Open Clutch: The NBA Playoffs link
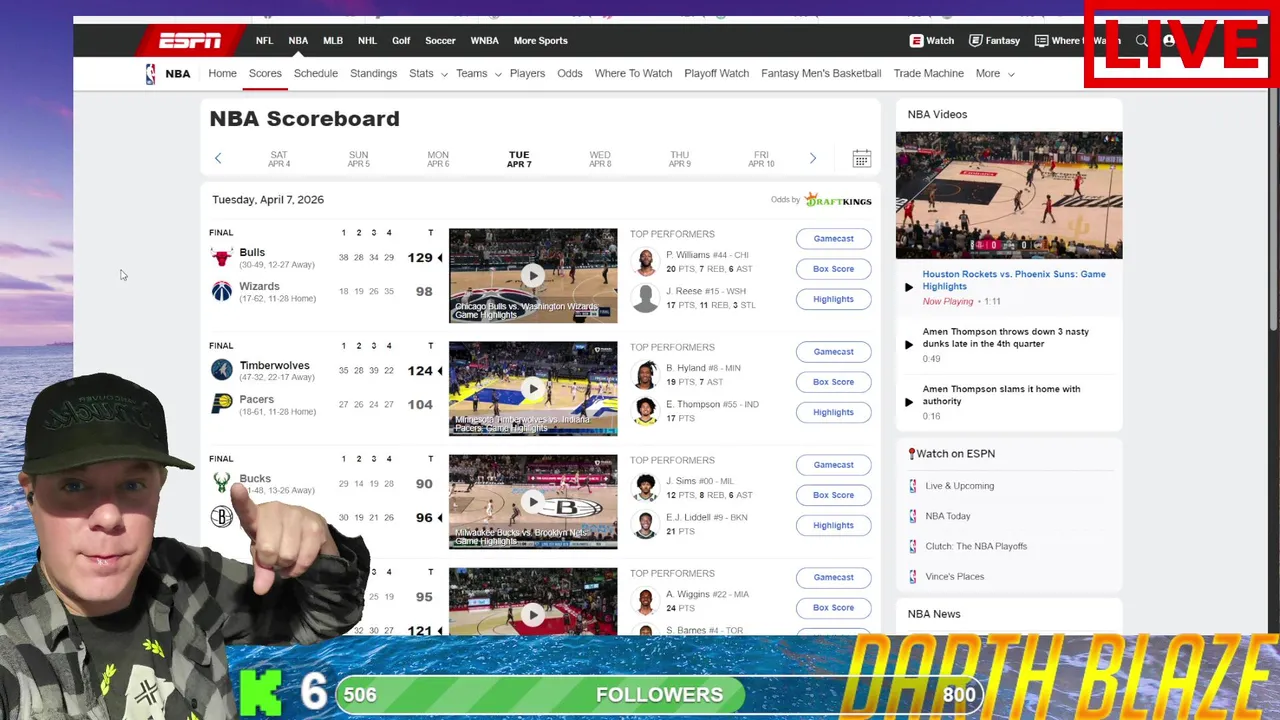Screen dimensions: 1280x720 pos(976,546)
